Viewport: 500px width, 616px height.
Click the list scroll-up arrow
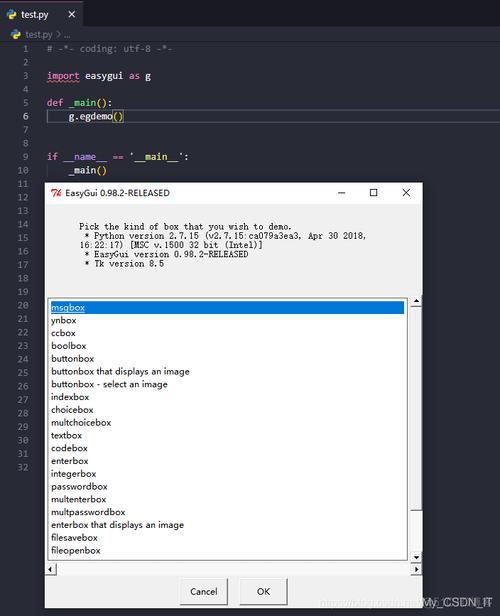pyautogui.click(x=416, y=301)
